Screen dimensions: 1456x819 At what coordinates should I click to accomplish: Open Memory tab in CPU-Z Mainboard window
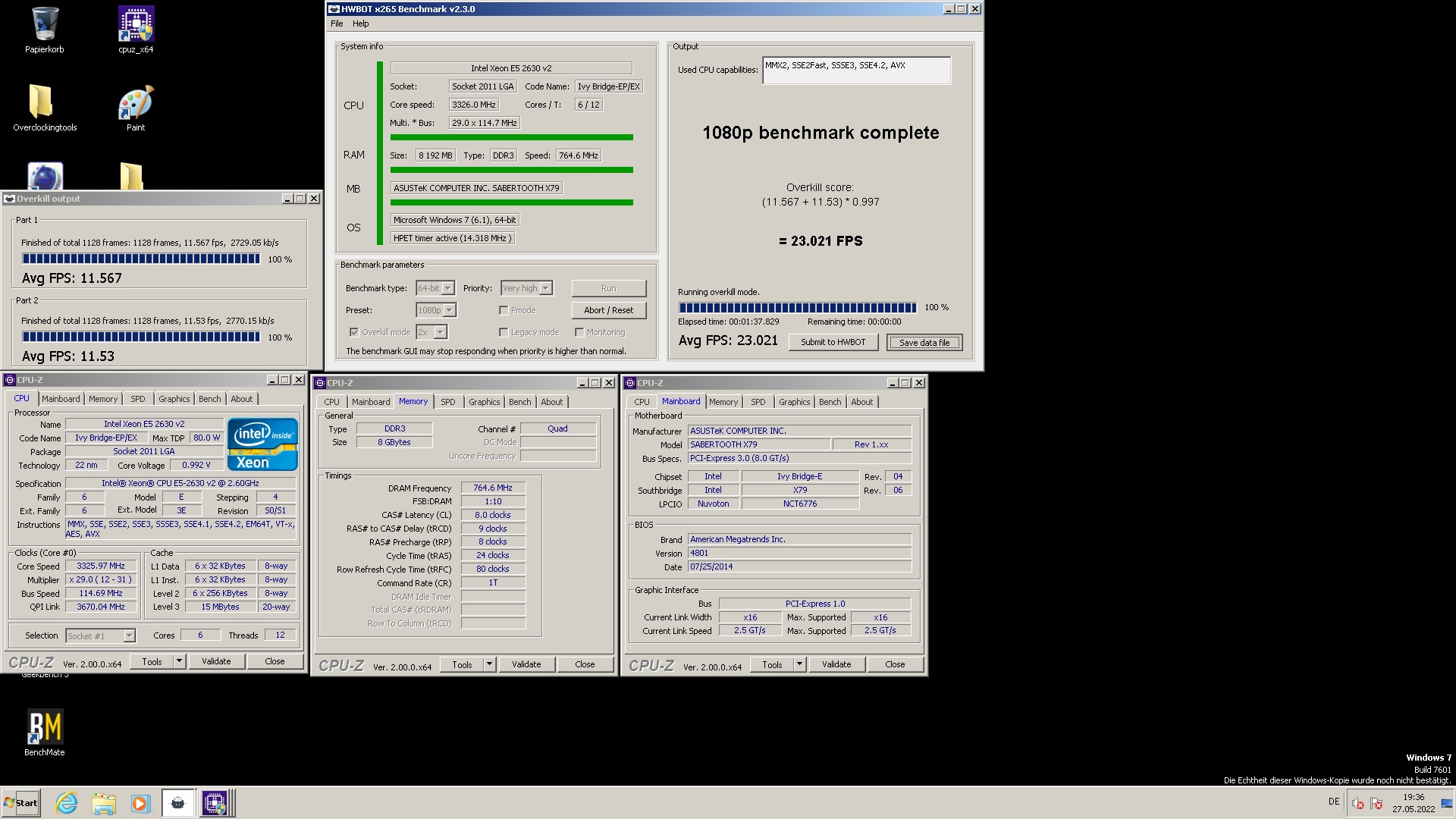[723, 402]
